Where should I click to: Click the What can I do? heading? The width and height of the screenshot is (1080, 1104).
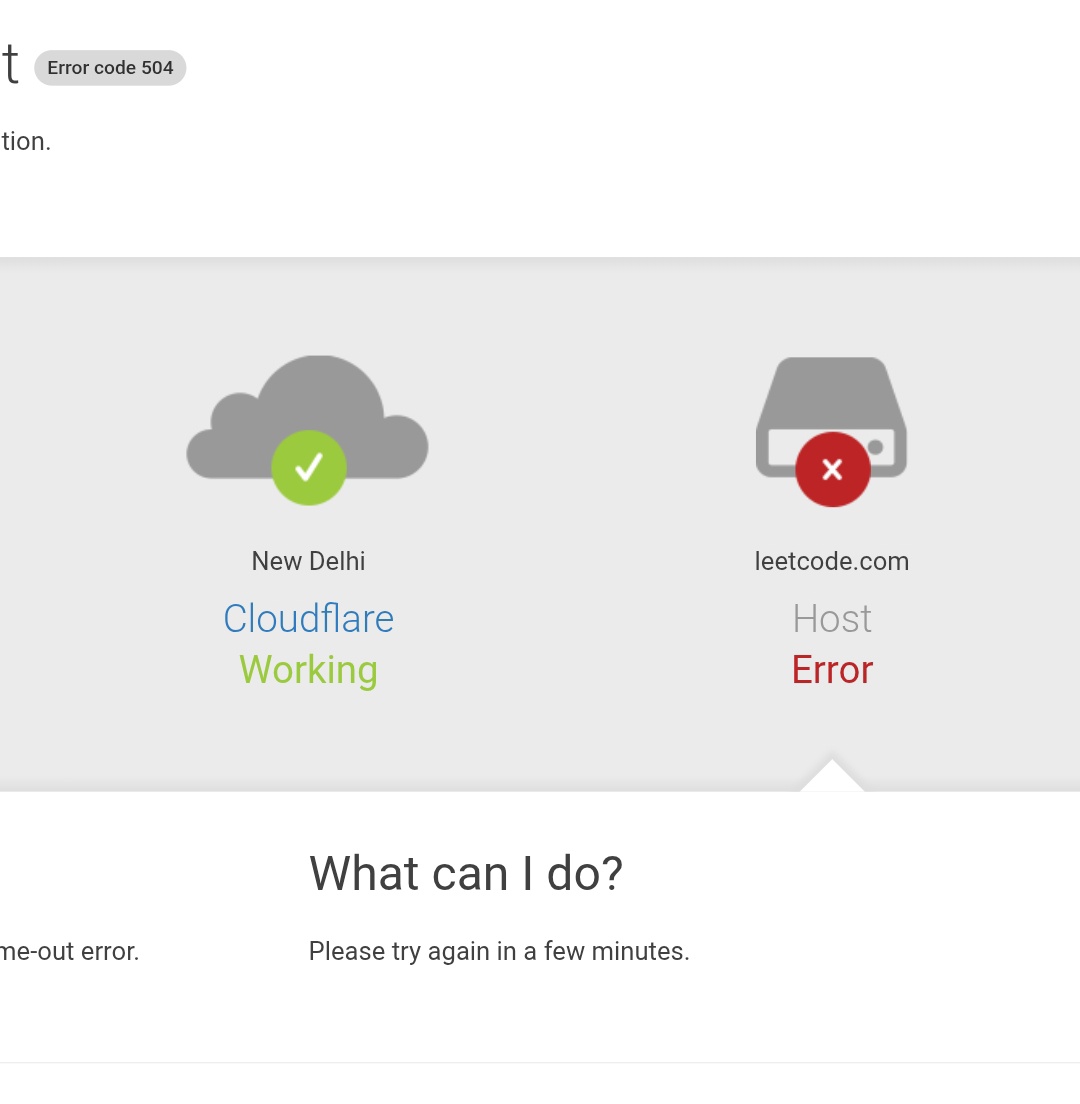(x=466, y=873)
